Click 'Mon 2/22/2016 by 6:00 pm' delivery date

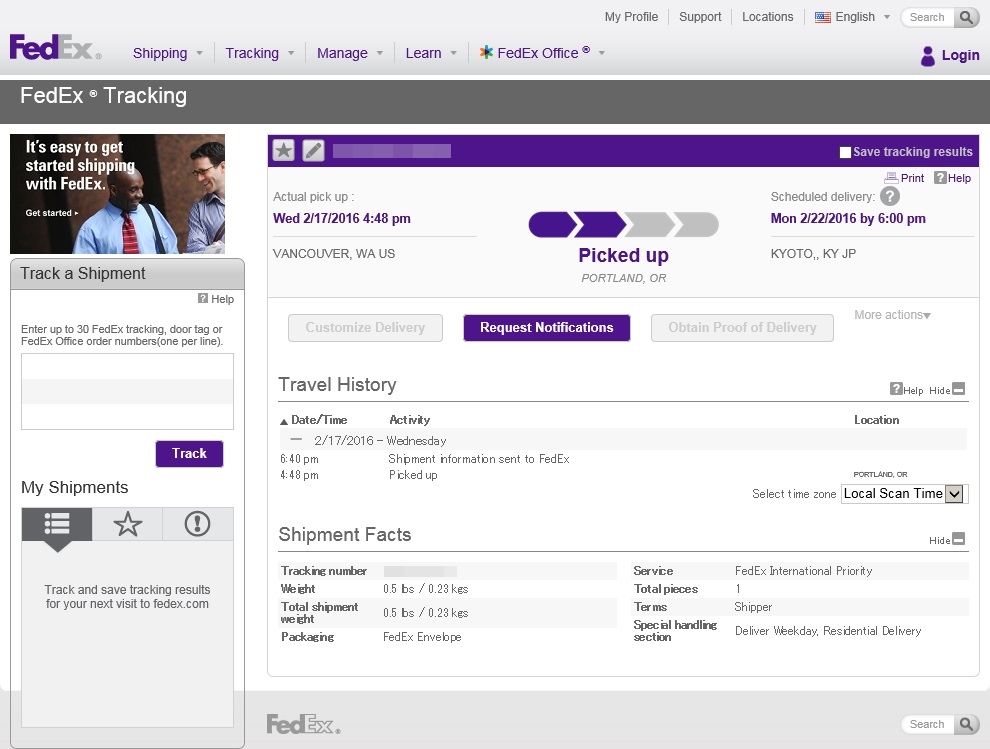[x=848, y=219]
